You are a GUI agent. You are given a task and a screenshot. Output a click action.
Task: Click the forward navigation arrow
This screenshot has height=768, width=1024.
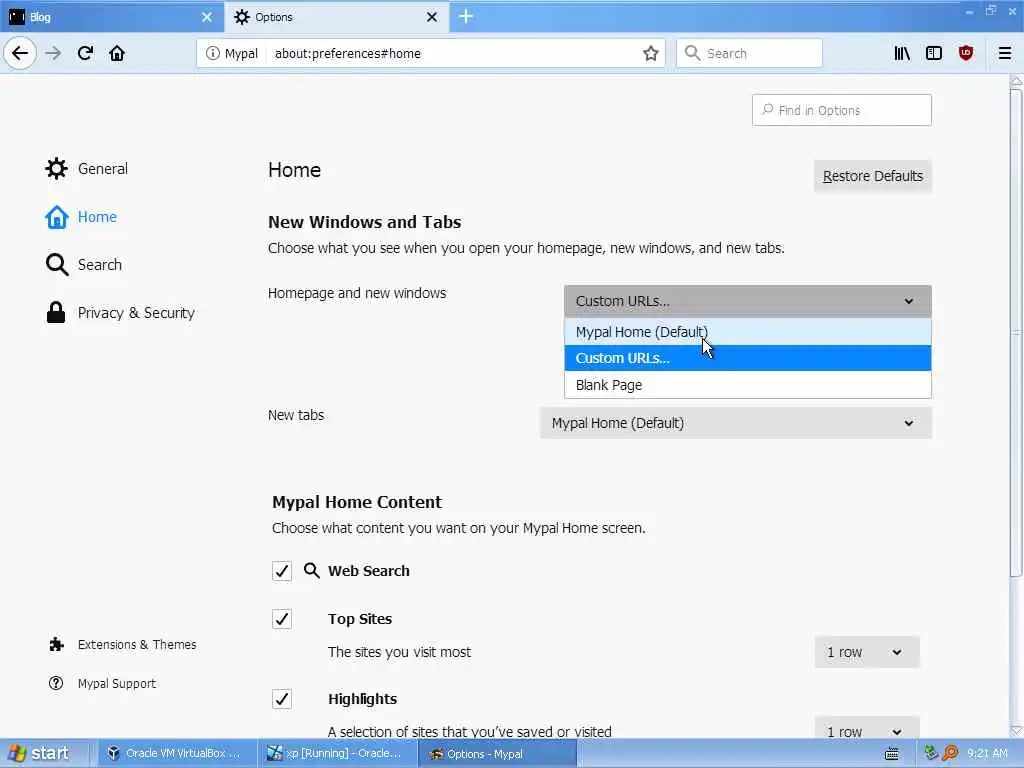pos(53,53)
